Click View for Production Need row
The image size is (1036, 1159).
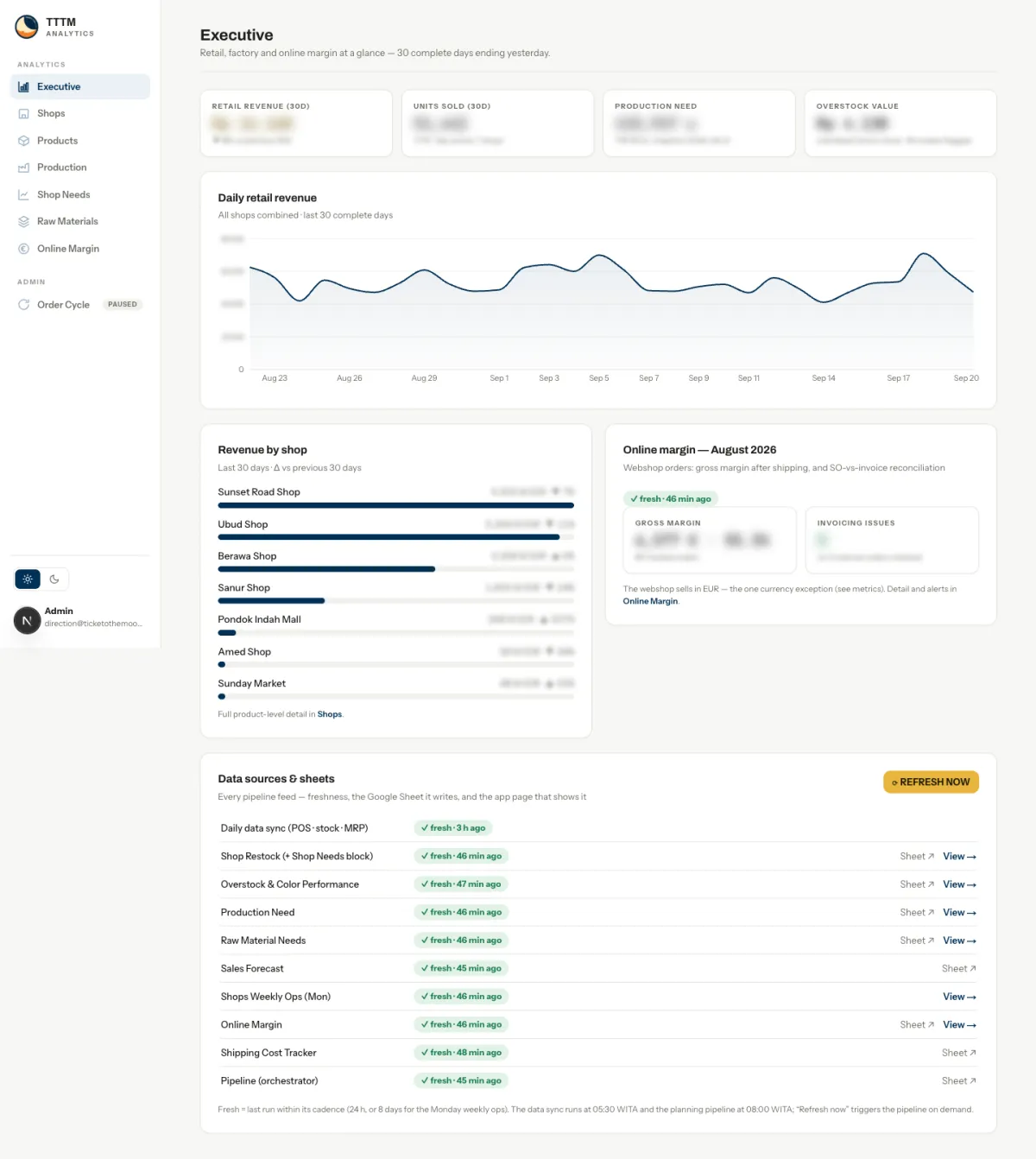[x=959, y=913]
